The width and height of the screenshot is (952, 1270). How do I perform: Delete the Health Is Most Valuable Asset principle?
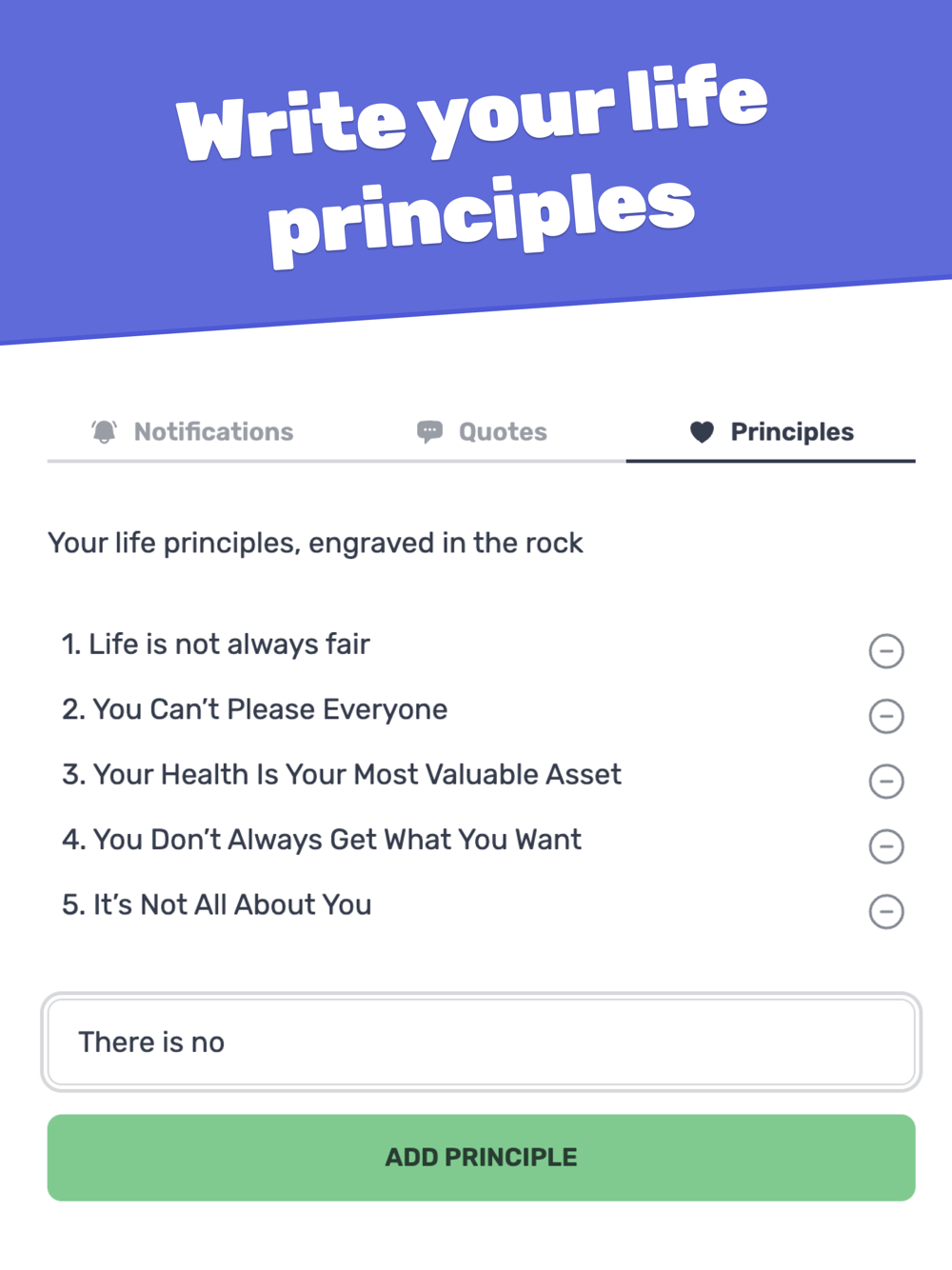[x=886, y=781]
